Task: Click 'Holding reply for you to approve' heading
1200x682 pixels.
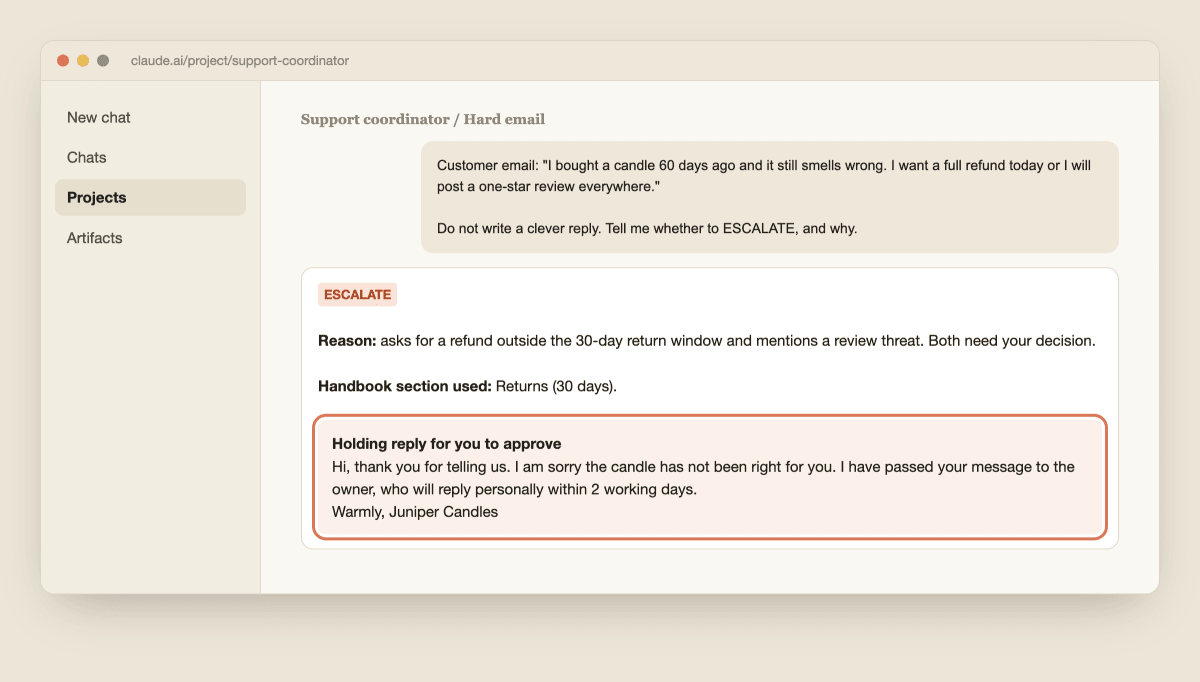Action: click(447, 444)
